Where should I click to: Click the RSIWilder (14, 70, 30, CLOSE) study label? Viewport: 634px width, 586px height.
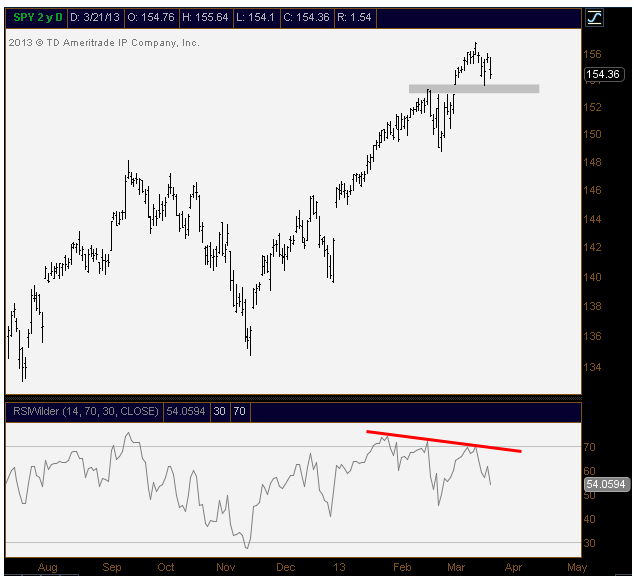point(85,411)
